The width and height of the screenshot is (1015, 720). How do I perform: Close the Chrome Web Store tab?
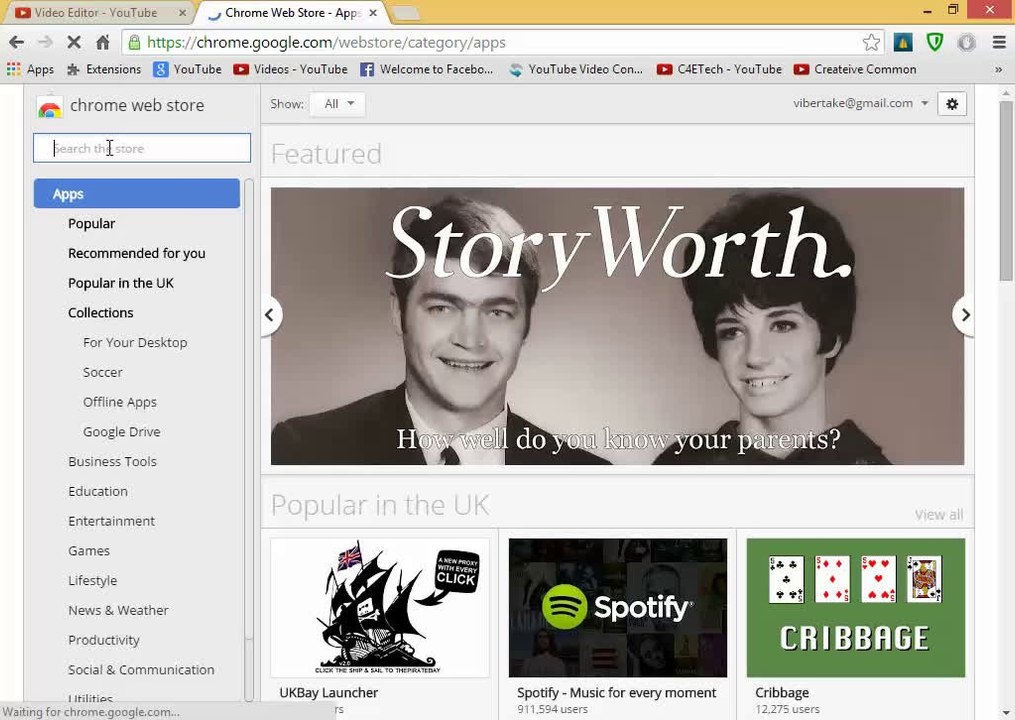[x=373, y=12]
